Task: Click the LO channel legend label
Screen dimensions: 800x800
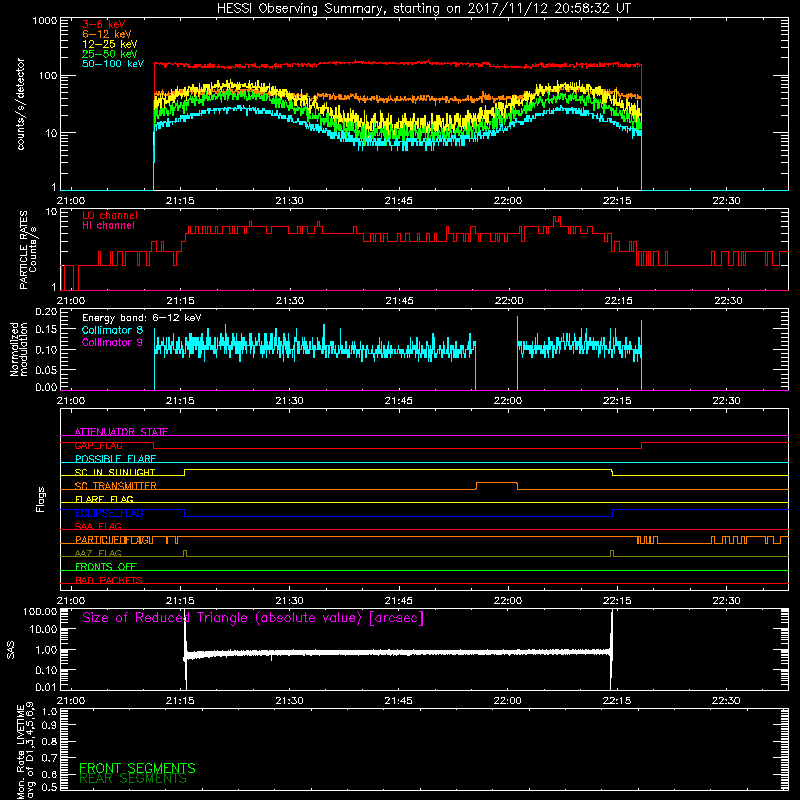Action: [x=110, y=215]
